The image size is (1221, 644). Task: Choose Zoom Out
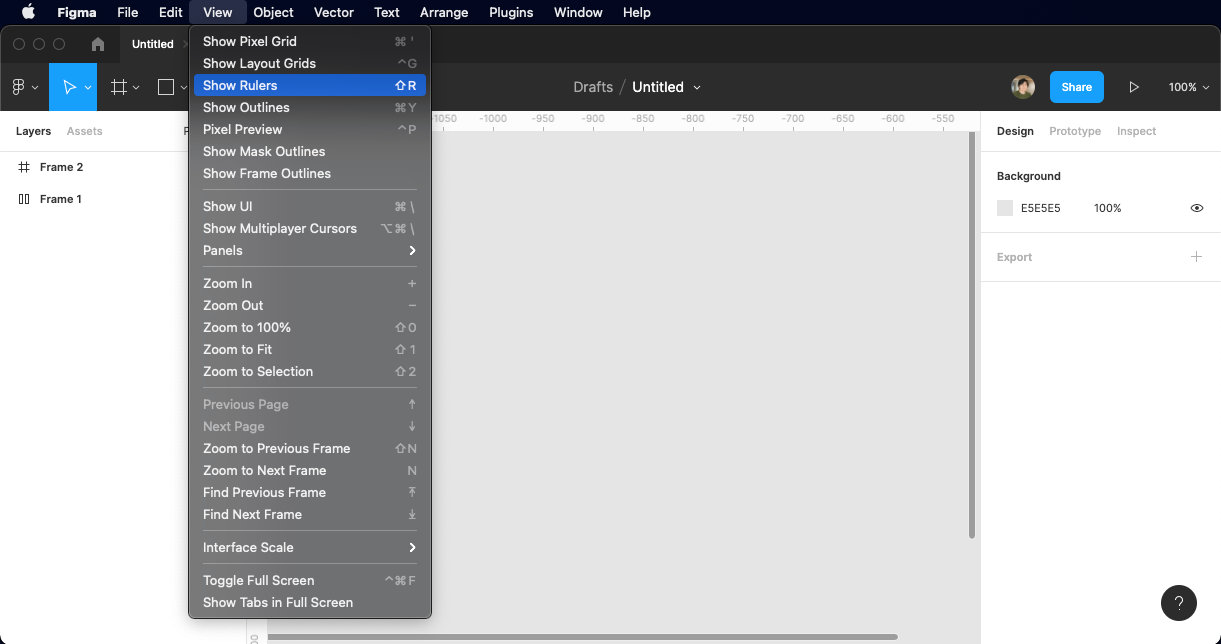[x=310, y=305]
